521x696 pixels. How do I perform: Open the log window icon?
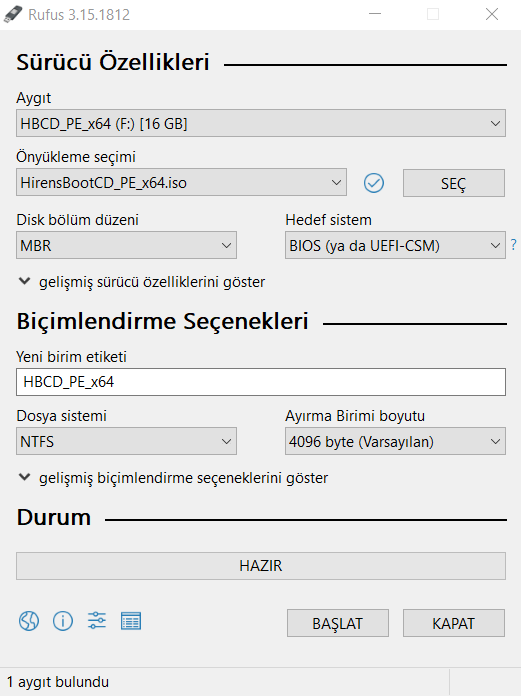(131, 621)
